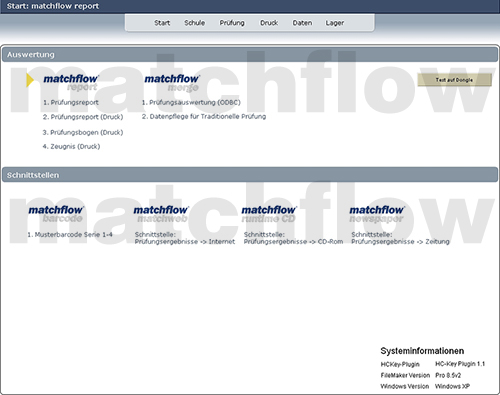Screen dimensions: 500x395
Task: Open 1. Prüfungsreport
Action: 71,102
